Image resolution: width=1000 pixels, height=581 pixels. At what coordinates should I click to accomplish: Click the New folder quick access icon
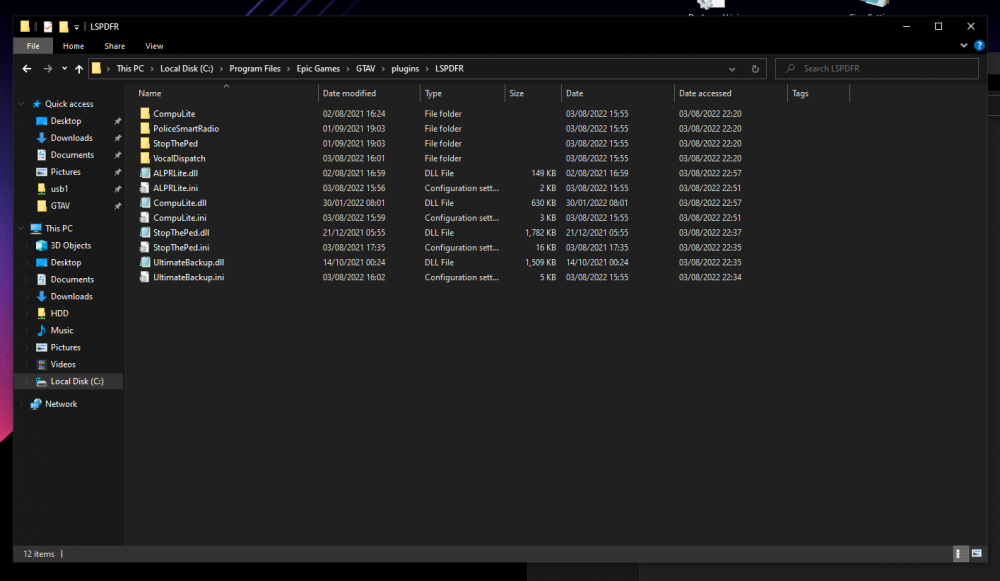pos(64,27)
